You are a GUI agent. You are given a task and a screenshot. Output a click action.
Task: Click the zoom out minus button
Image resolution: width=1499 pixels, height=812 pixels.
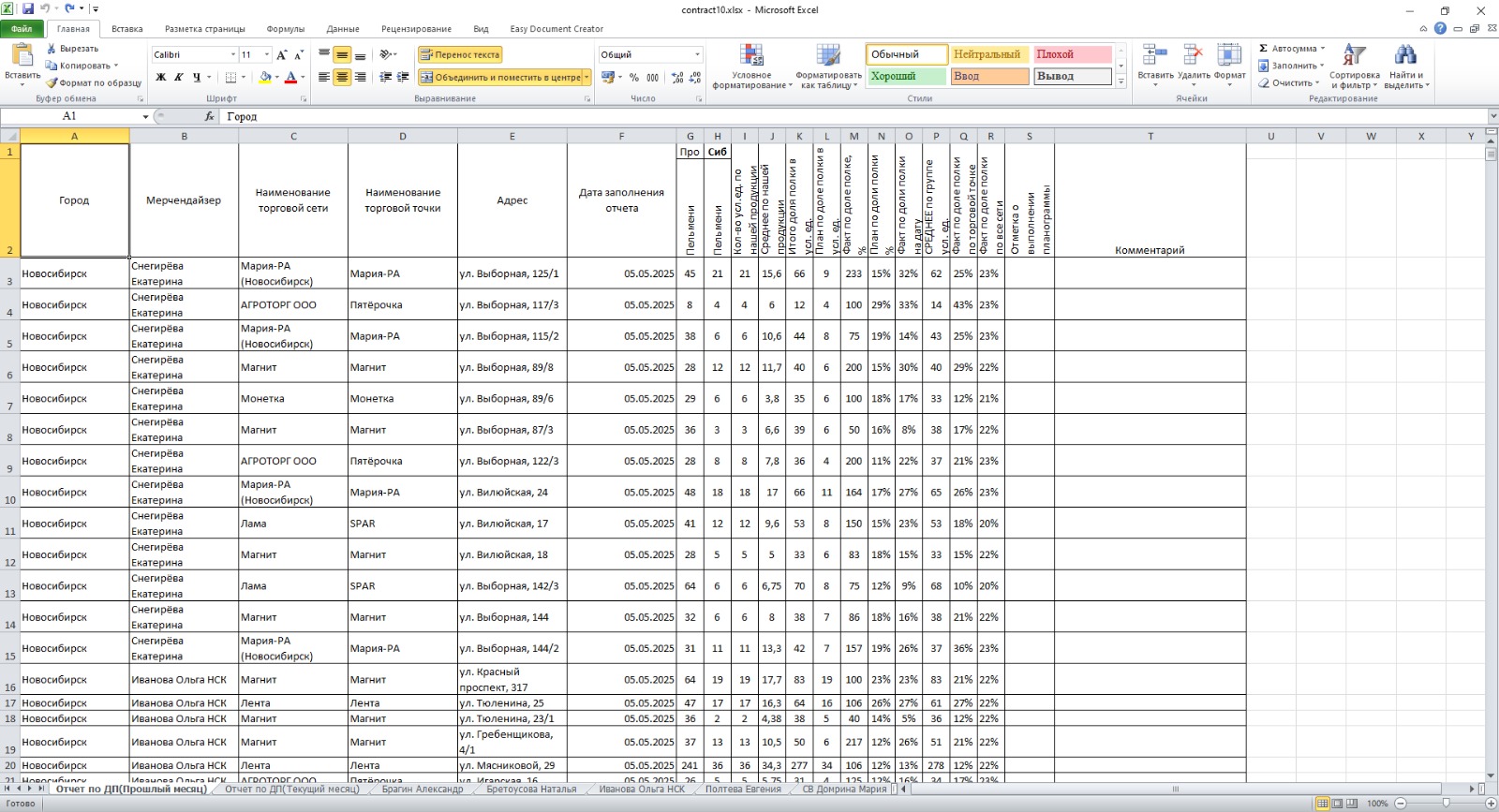point(1401,804)
